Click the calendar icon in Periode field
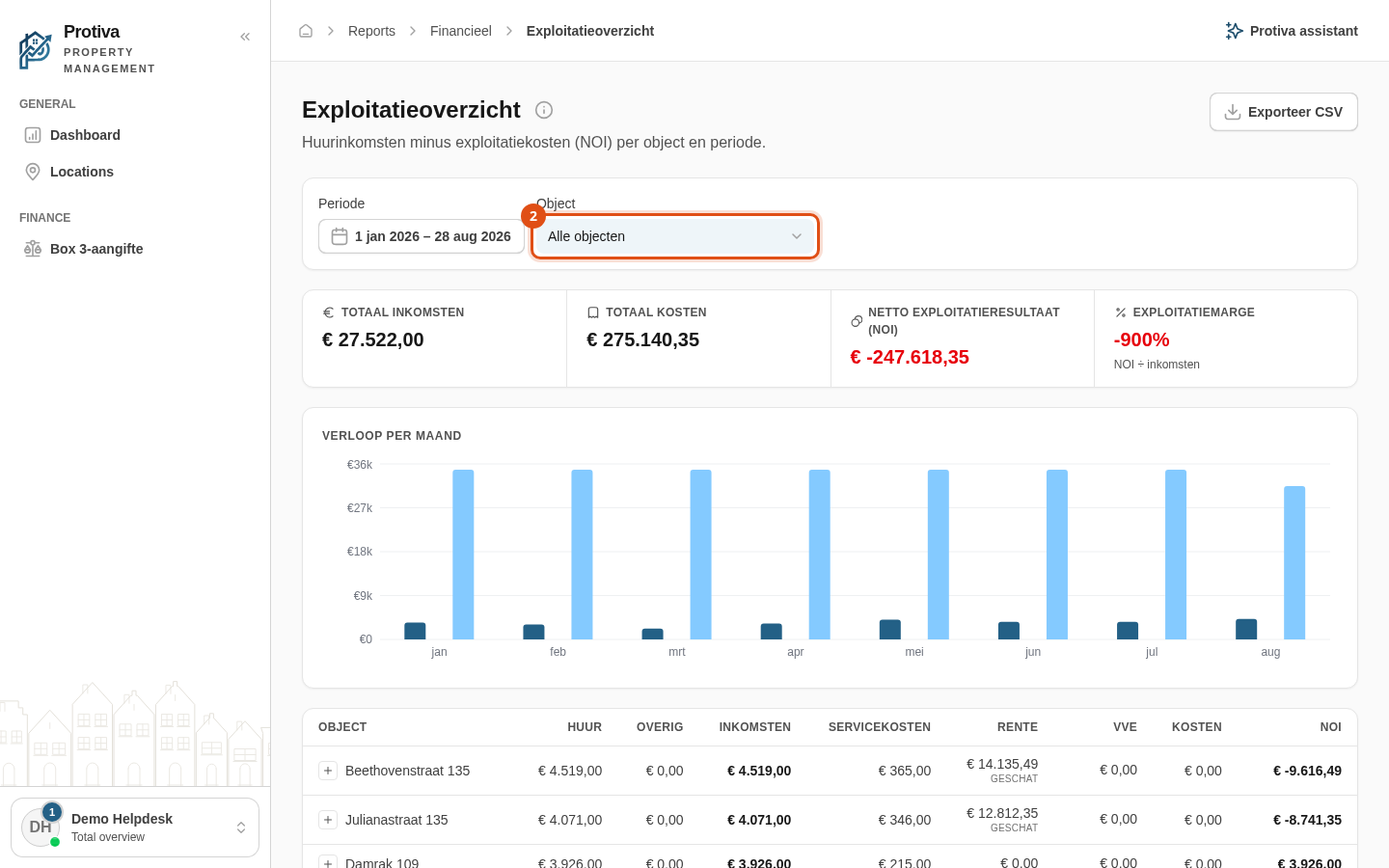1389x868 pixels. (340, 236)
